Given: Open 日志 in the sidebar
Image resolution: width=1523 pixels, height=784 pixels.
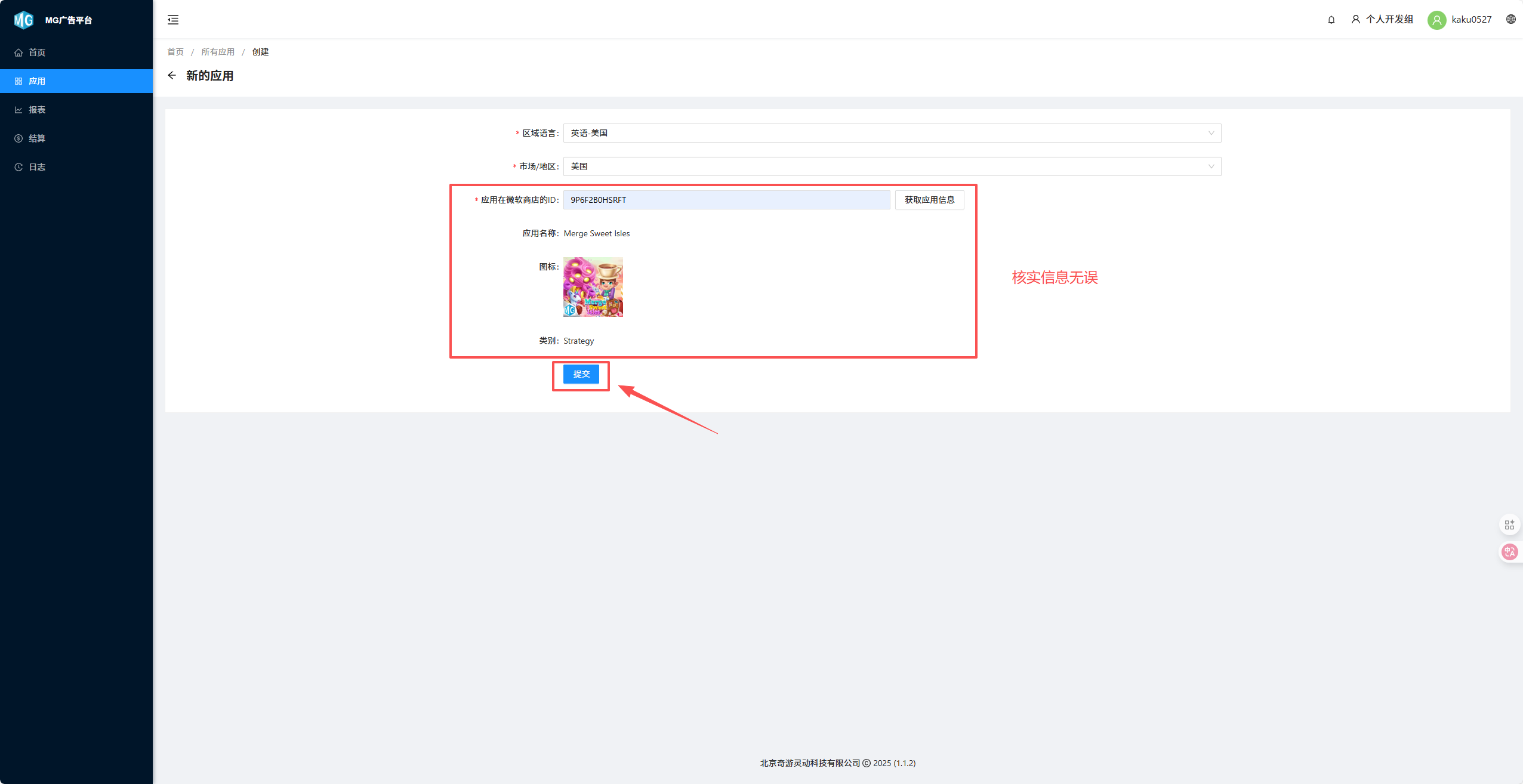Looking at the screenshot, I should [37, 167].
